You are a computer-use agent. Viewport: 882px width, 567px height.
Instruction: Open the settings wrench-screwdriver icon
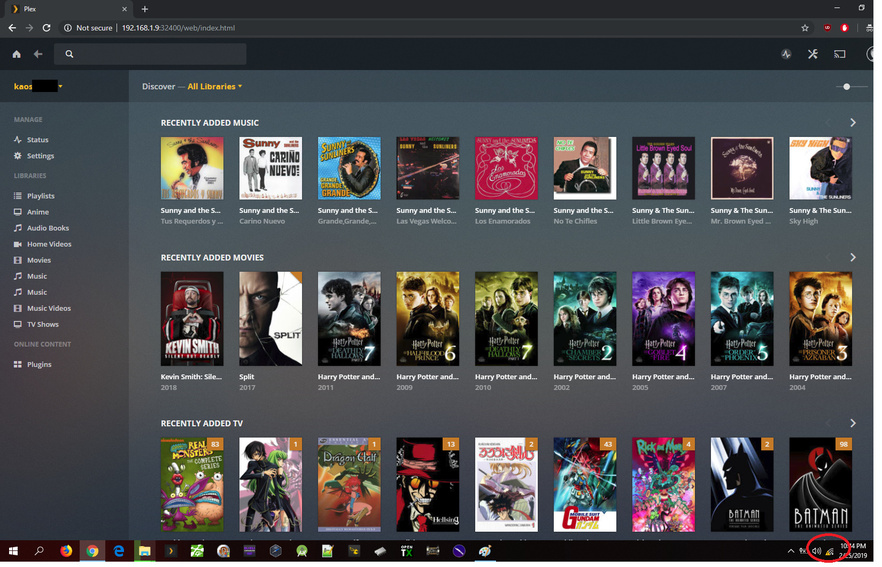[813, 54]
